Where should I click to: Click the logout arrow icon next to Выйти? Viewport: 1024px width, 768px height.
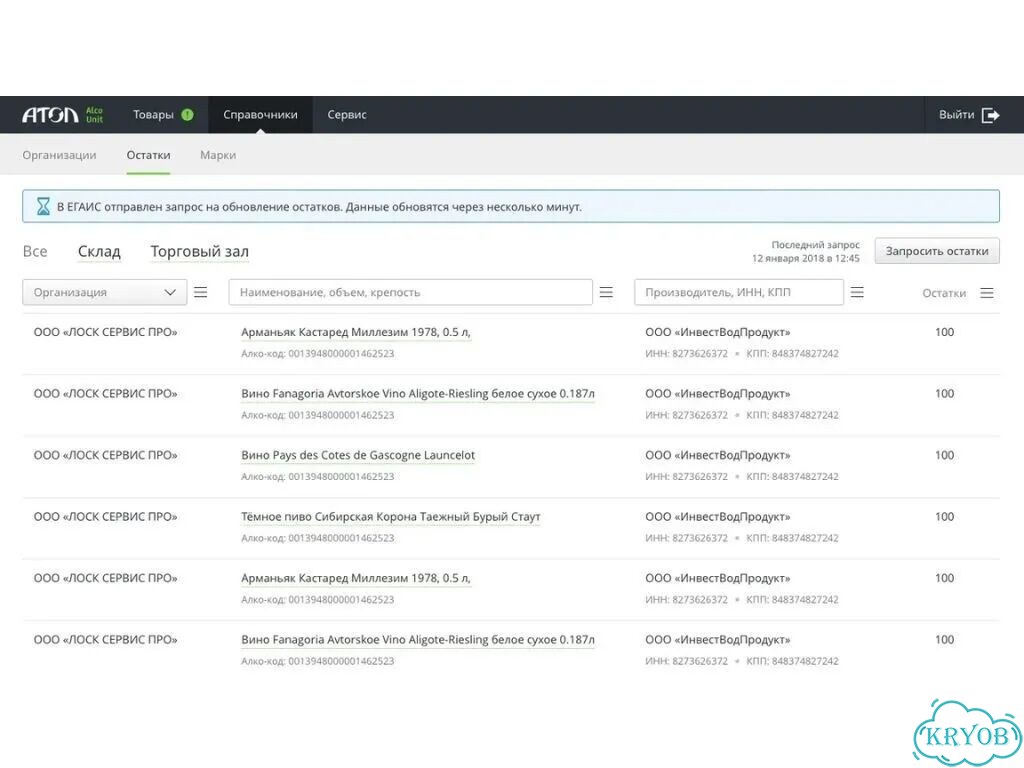[991, 115]
